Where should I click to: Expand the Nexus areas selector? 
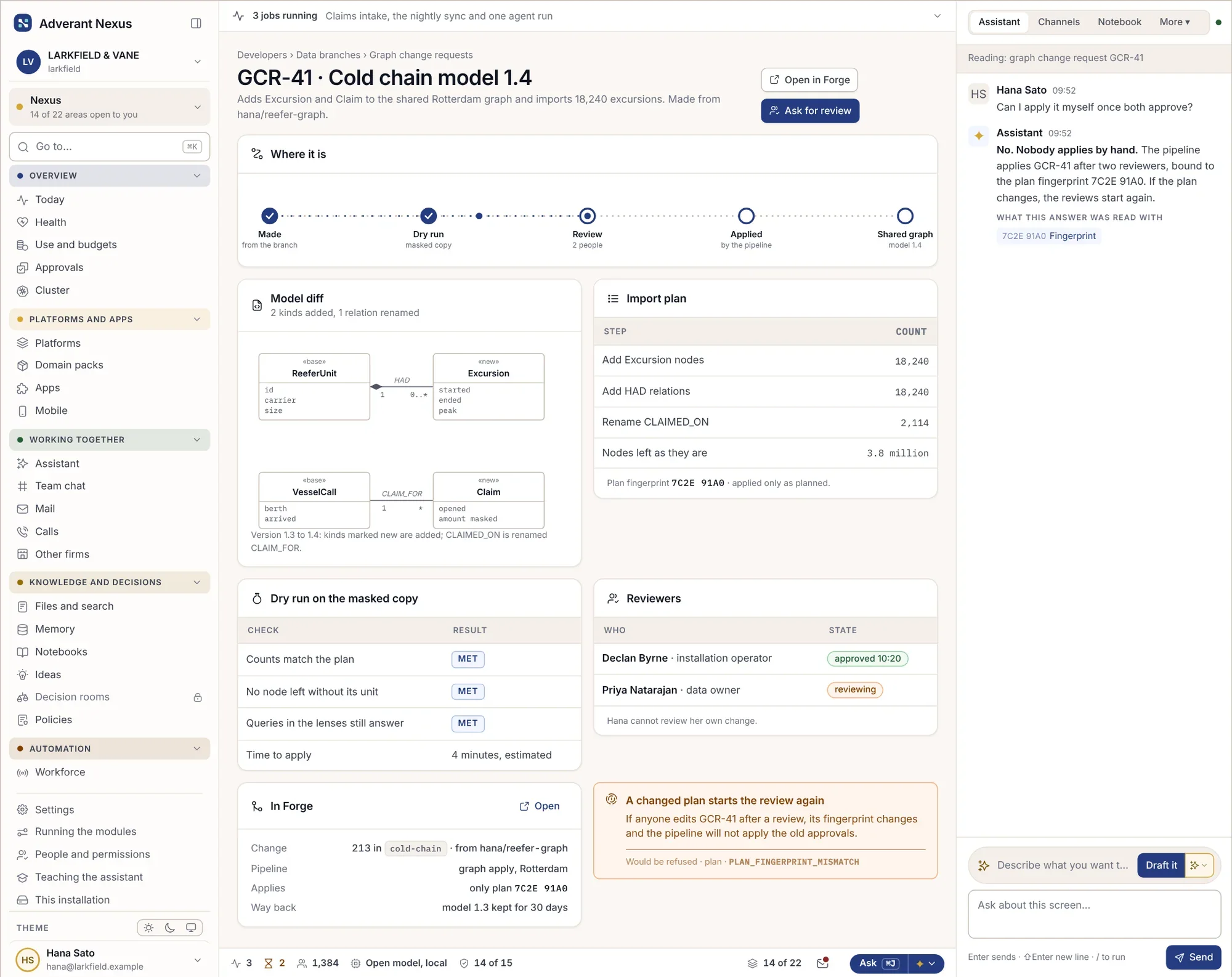point(109,107)
